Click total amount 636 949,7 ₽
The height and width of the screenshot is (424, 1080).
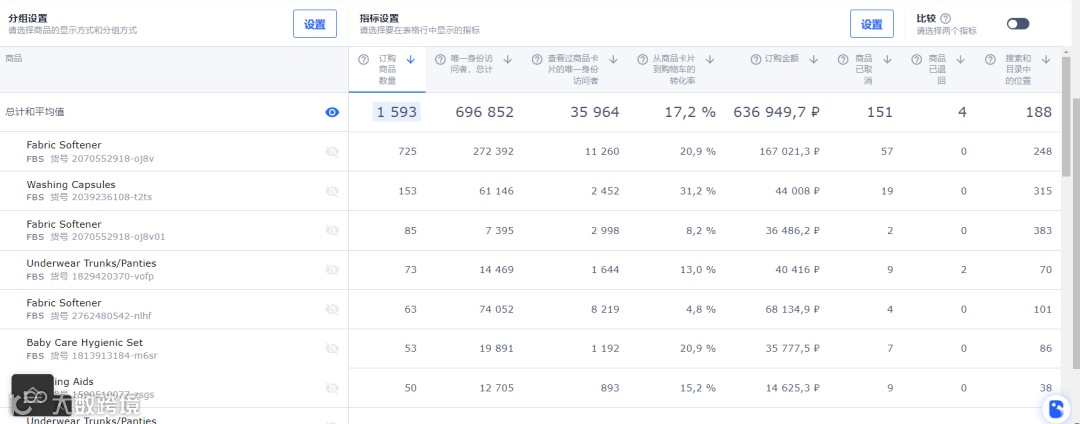[x=776, y=112]
